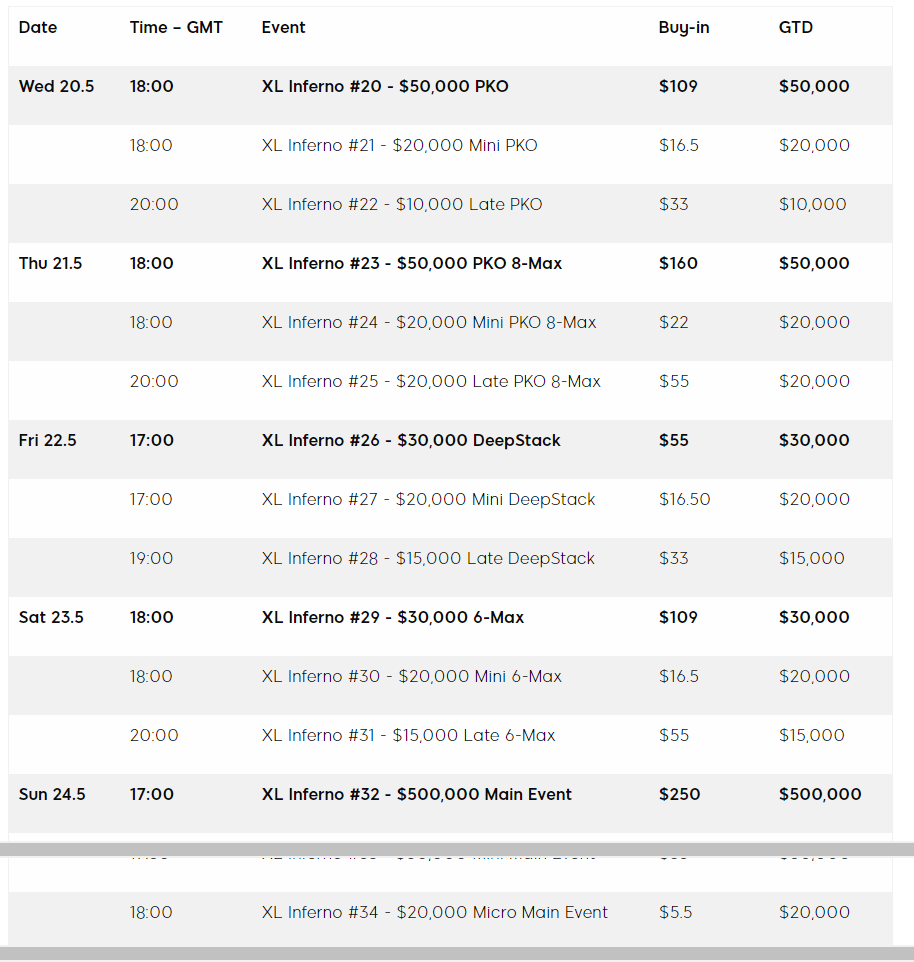Click XL Inferno #29 $30,000 6-Max event
This screenshot has width=914, height=962.
point(392,618)
